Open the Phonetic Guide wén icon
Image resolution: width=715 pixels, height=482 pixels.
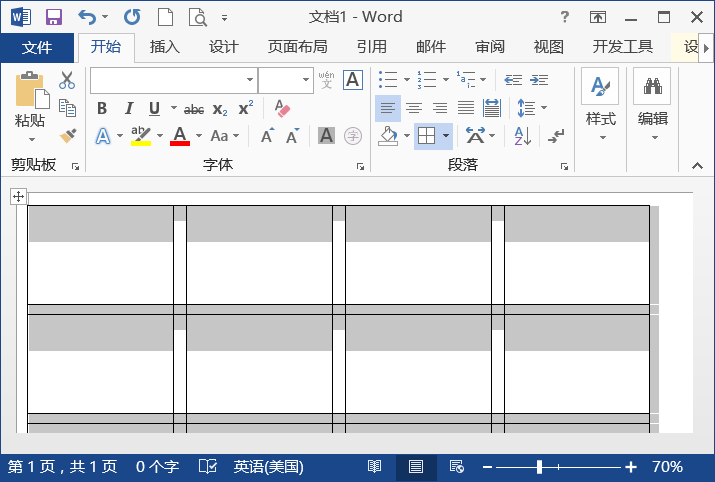[x=326, y=80]
